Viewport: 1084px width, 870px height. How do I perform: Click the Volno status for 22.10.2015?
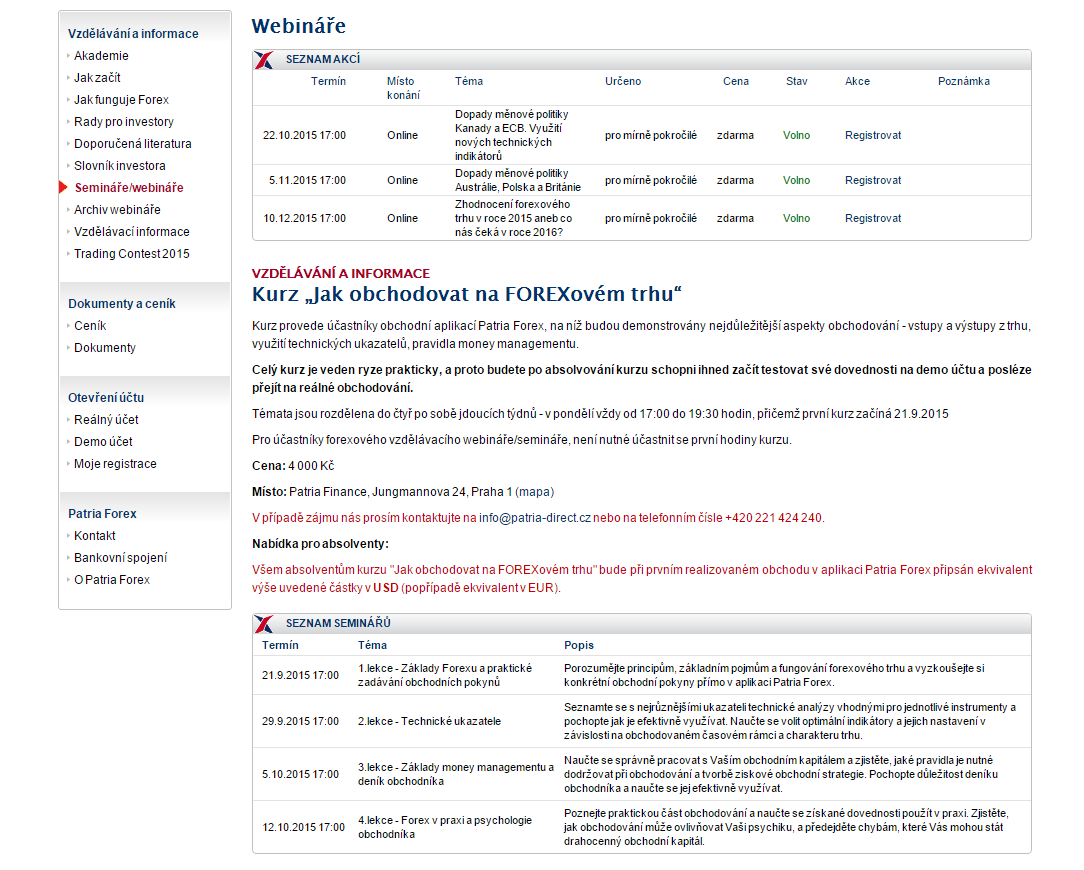click(x=796, y=136)
